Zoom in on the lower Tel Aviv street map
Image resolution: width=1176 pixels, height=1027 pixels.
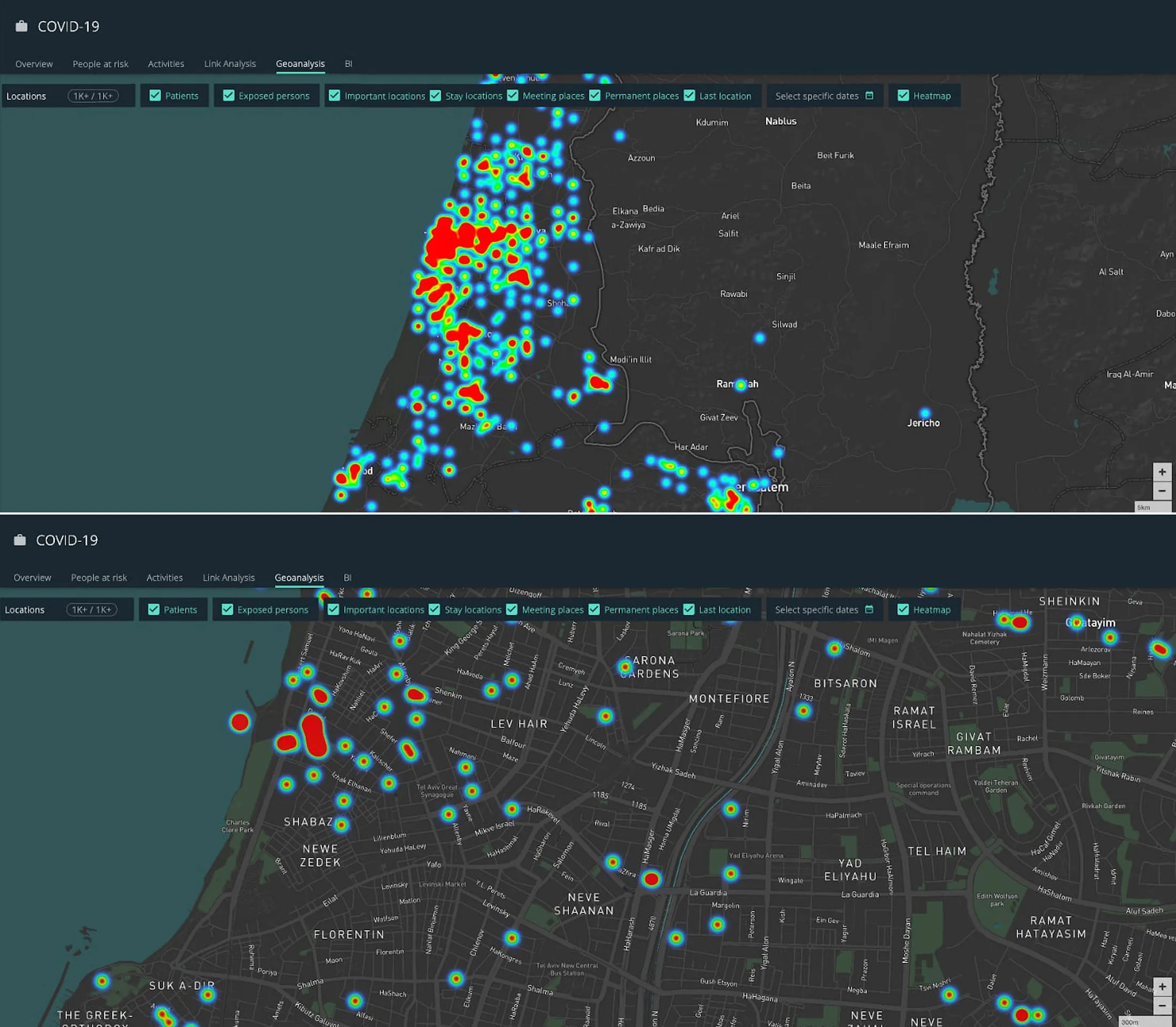[1162, 986]
